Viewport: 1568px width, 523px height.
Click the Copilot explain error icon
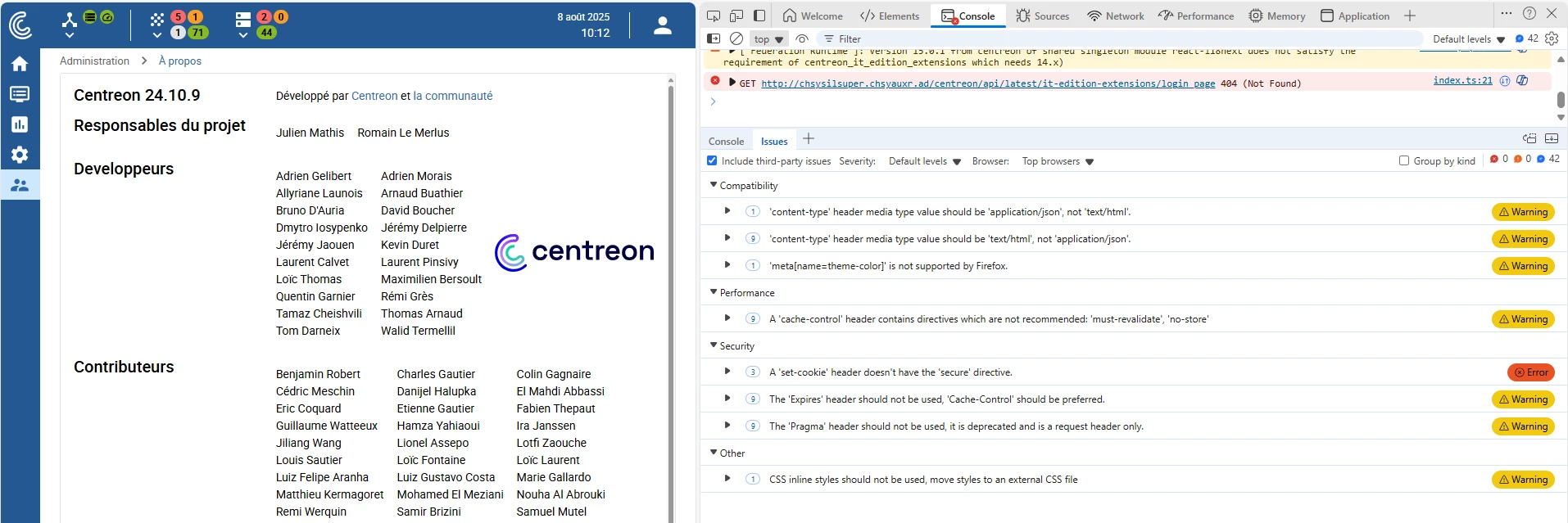pyautogui.click(x=1522, y=80)
